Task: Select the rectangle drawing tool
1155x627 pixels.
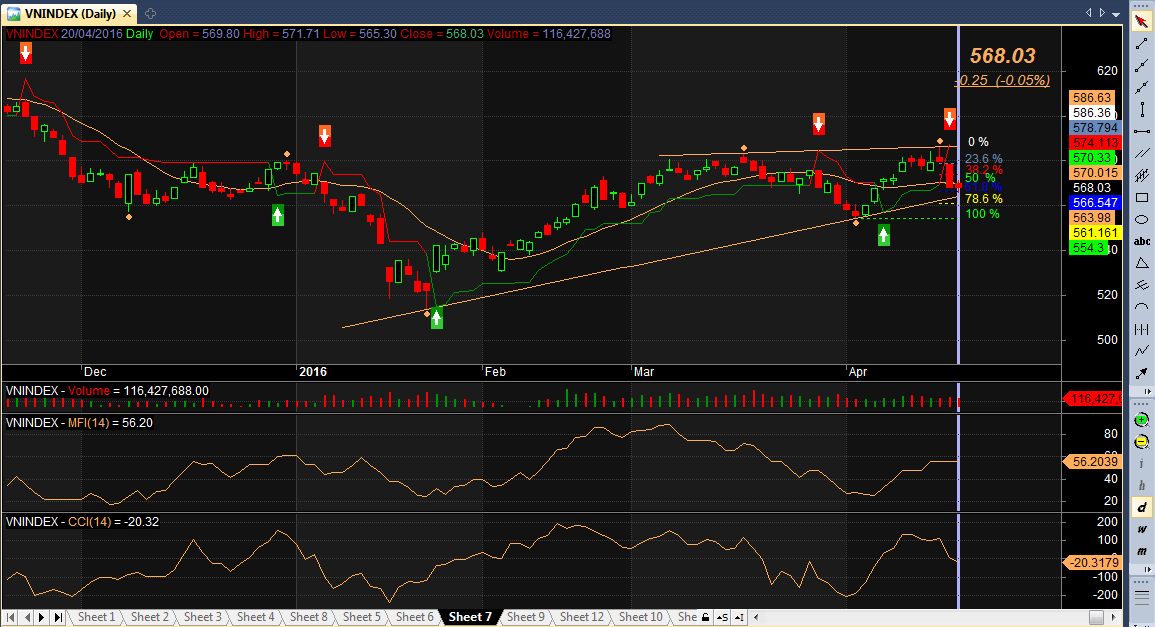Action: [x=1142, y=197]
